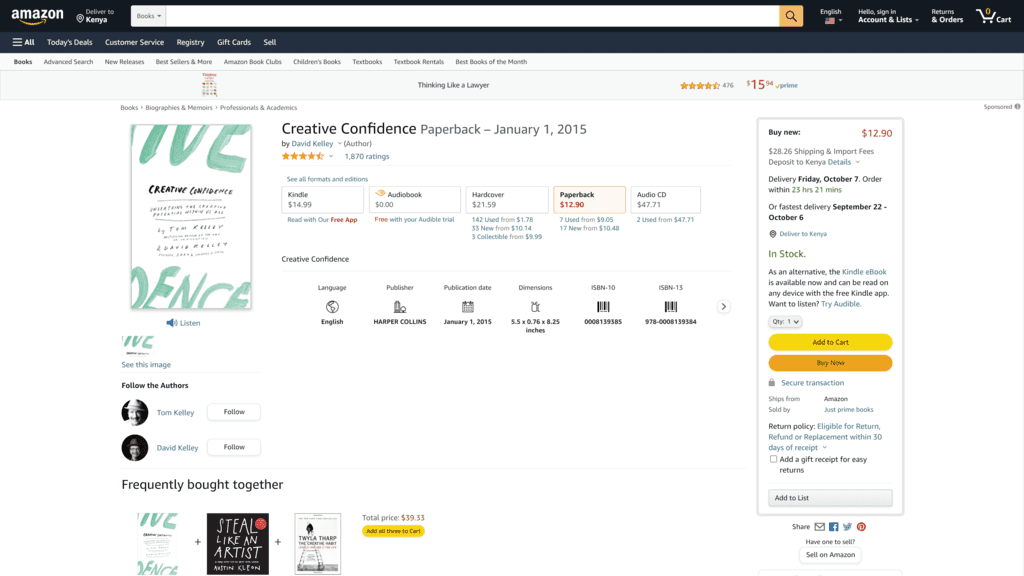Check the gift receipt checkbox
Screen dimensions: 1024x576
pyautogui.click(x=773, y=459)
